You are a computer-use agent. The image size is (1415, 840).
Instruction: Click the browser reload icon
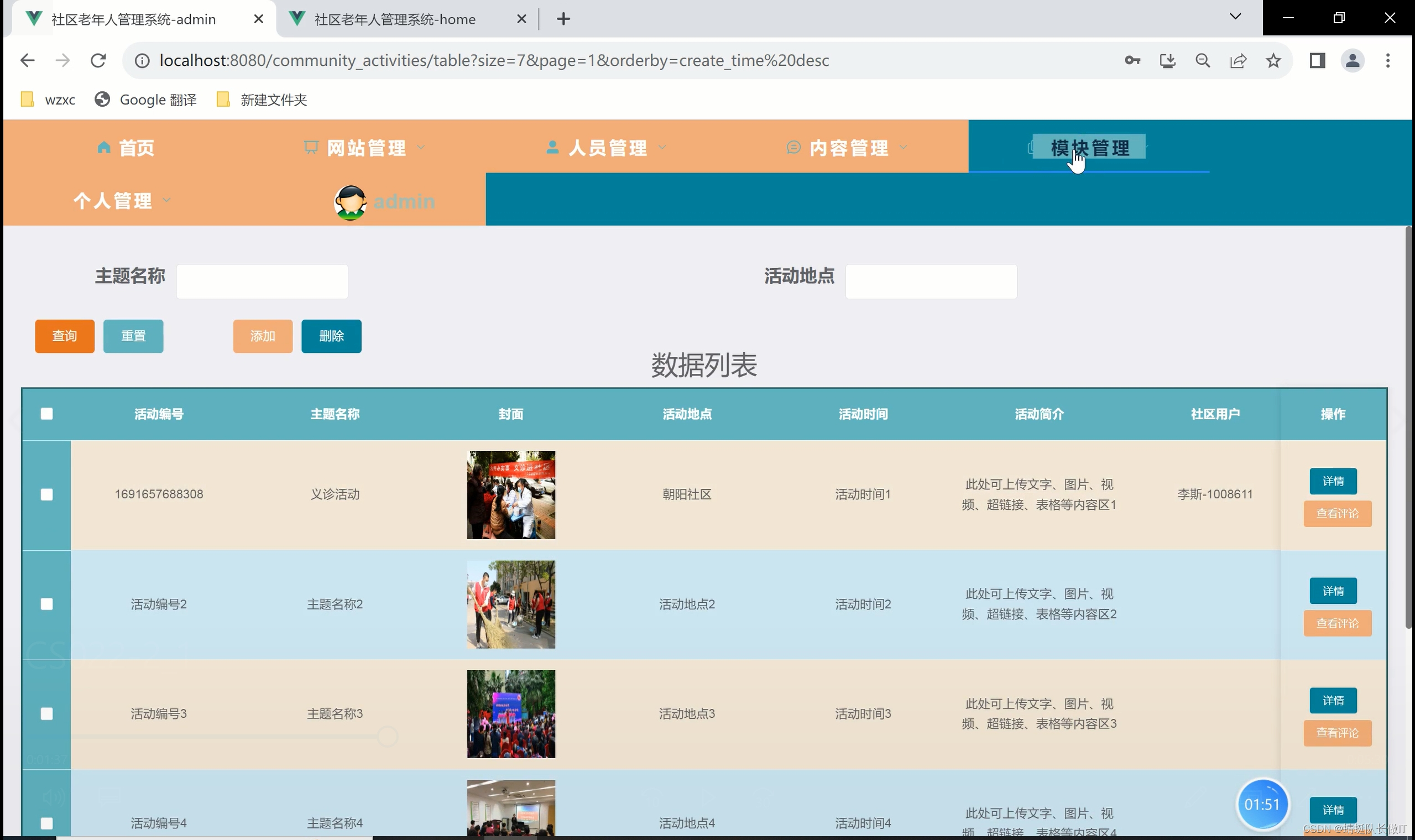98,61
